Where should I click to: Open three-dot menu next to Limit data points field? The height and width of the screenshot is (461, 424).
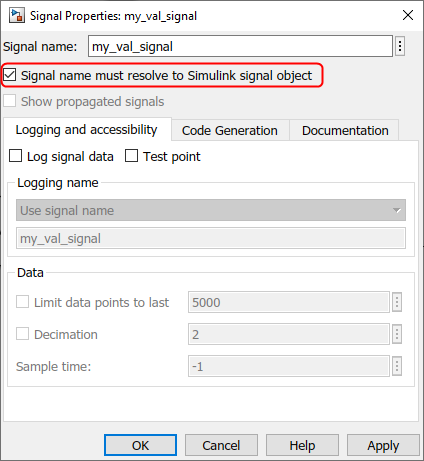397,302
